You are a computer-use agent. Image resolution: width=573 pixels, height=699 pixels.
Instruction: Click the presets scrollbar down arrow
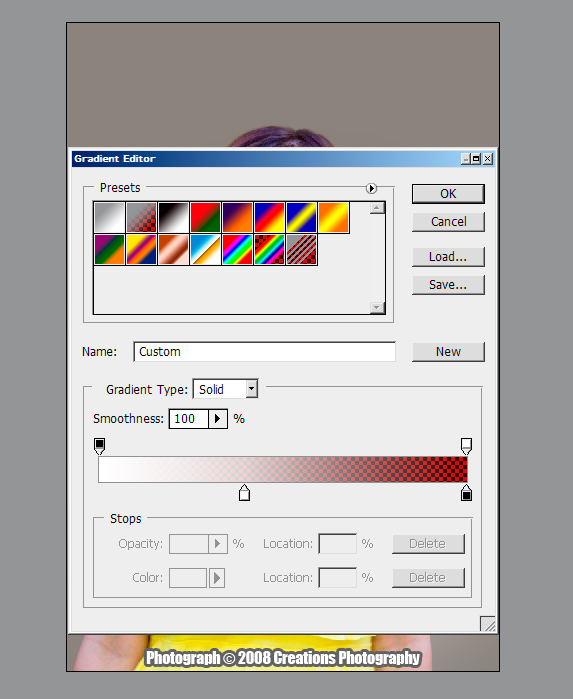[377, 308]
